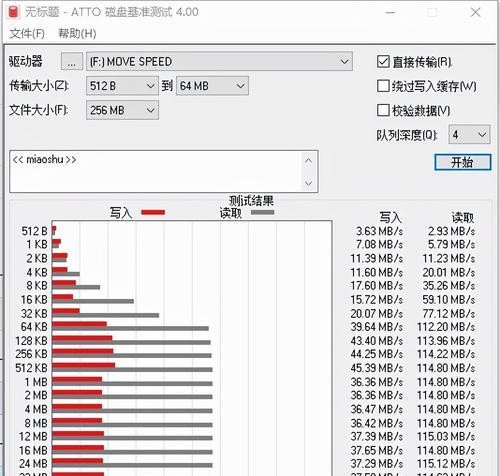Viewport: 500px width, 476px height.
Task: Click the 开始 start button
Action: tap(463, 163)
